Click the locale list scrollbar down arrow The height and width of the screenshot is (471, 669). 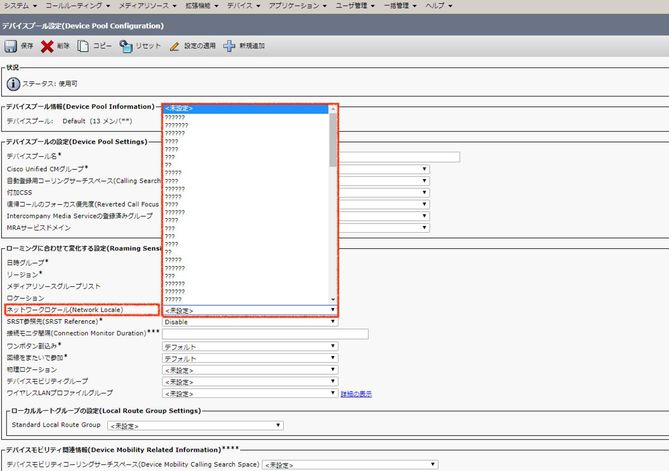pyautogui.click(x=333, y=299)
